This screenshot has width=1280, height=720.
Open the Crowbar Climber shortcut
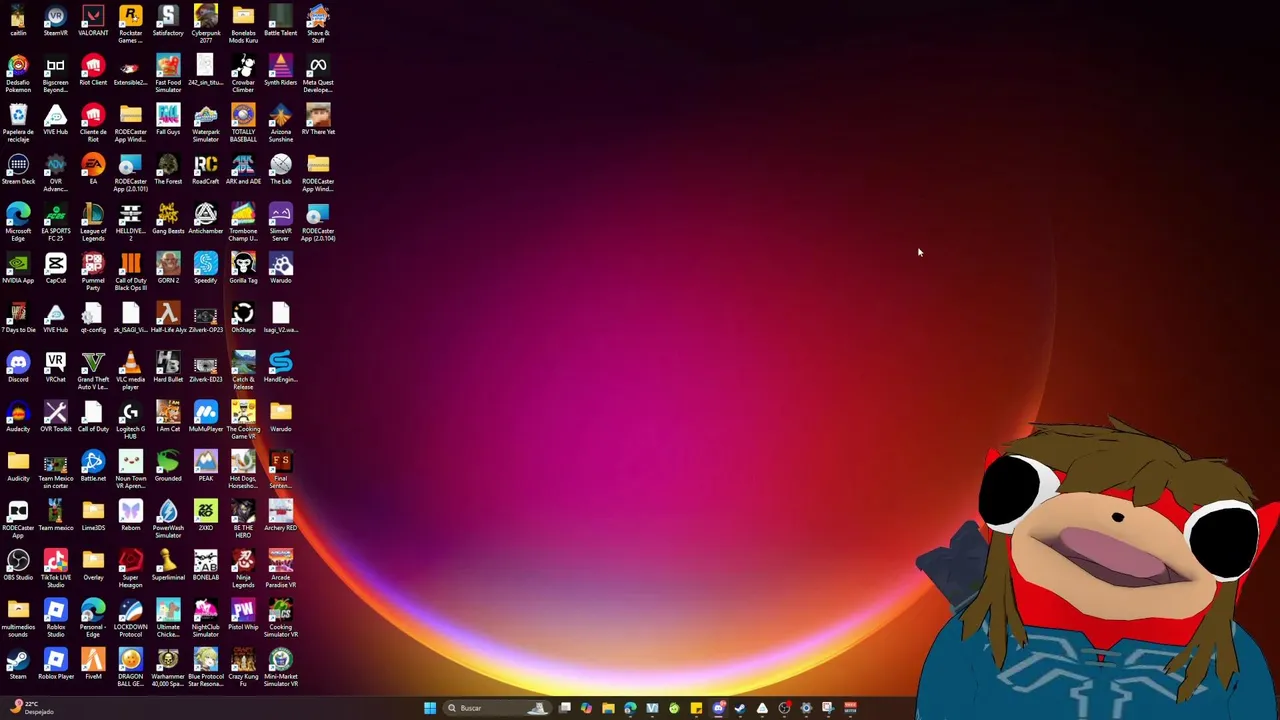click(x=243, y=74)
